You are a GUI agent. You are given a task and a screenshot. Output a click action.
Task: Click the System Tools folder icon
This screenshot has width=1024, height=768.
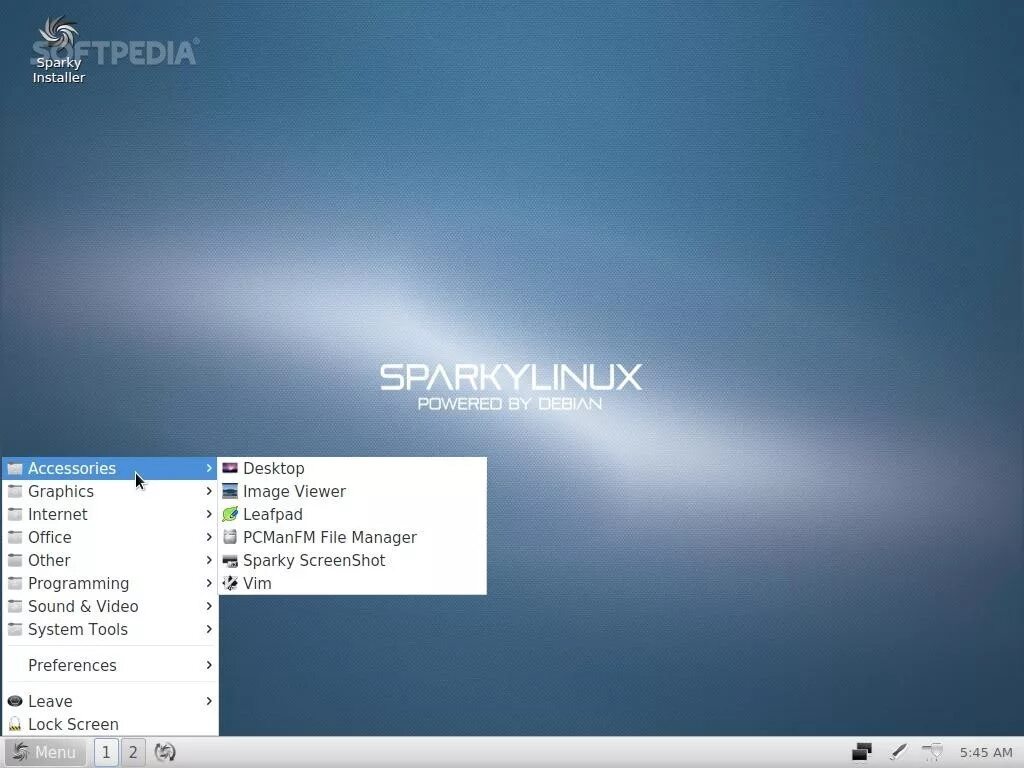(15, 629)
